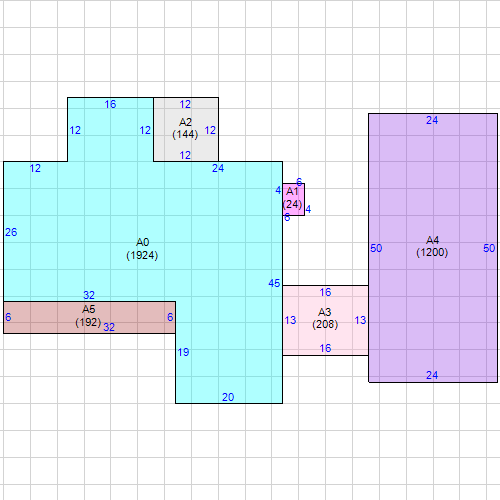Select the A1 (24) area label
Viewport: 500px width, 500px height.
click(292, 198)
